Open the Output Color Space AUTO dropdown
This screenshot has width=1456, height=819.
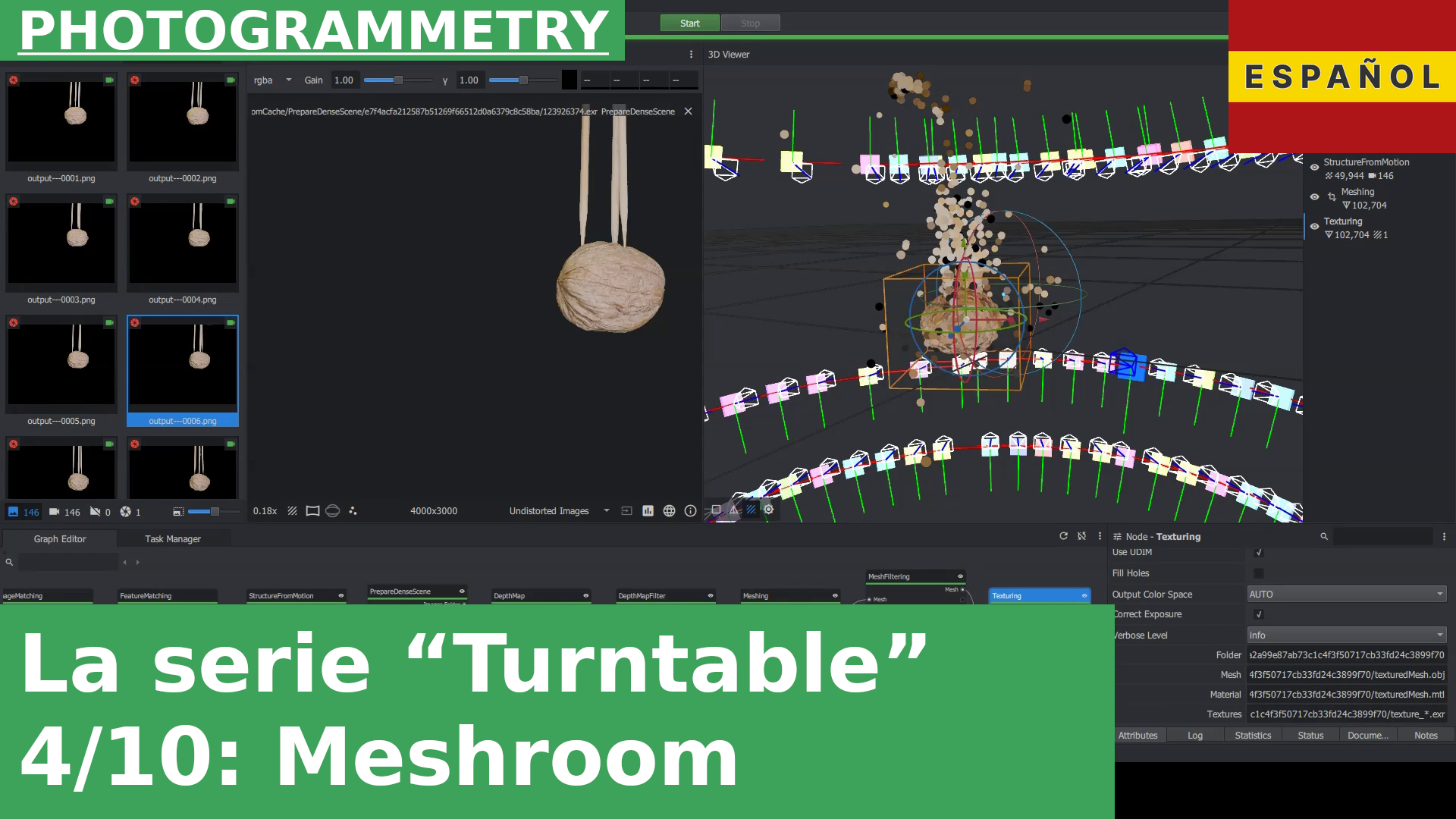1347,595
